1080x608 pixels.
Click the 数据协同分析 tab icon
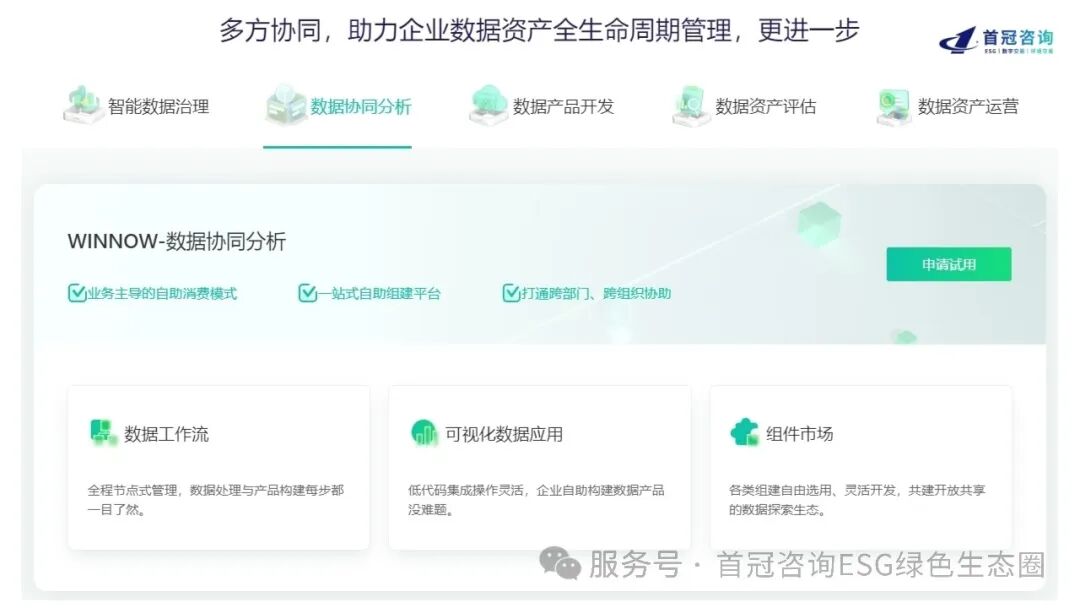click(x=285, y=105)
